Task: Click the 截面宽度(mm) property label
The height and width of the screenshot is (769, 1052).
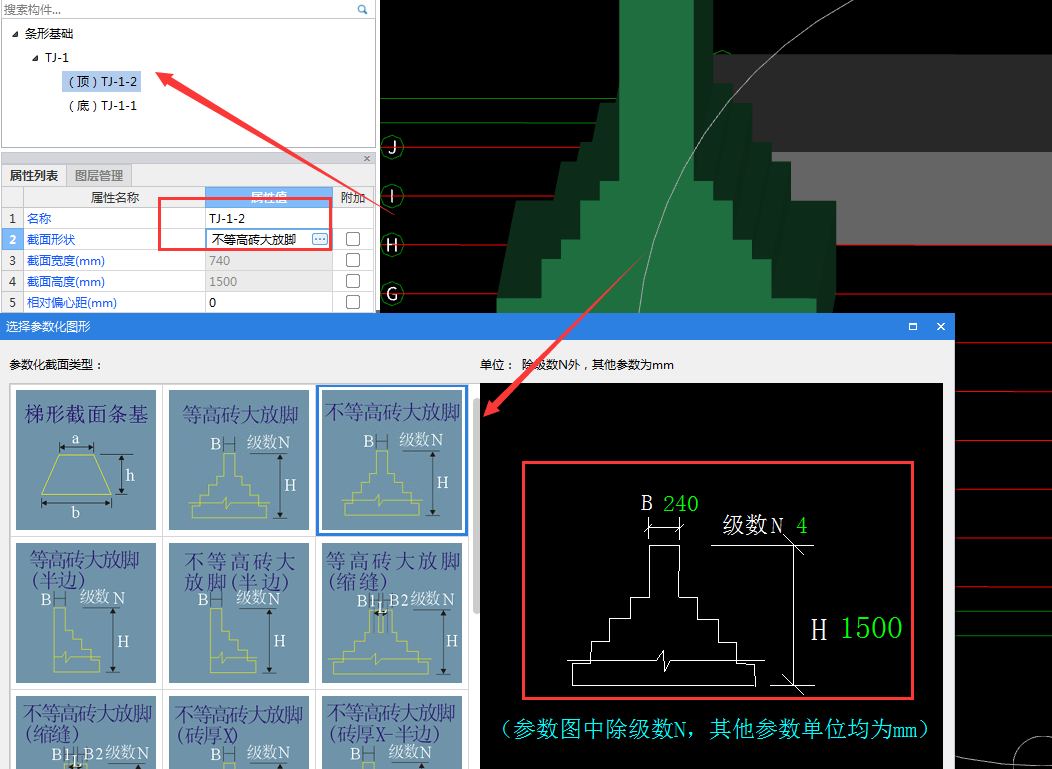Action: click(66, 260)
